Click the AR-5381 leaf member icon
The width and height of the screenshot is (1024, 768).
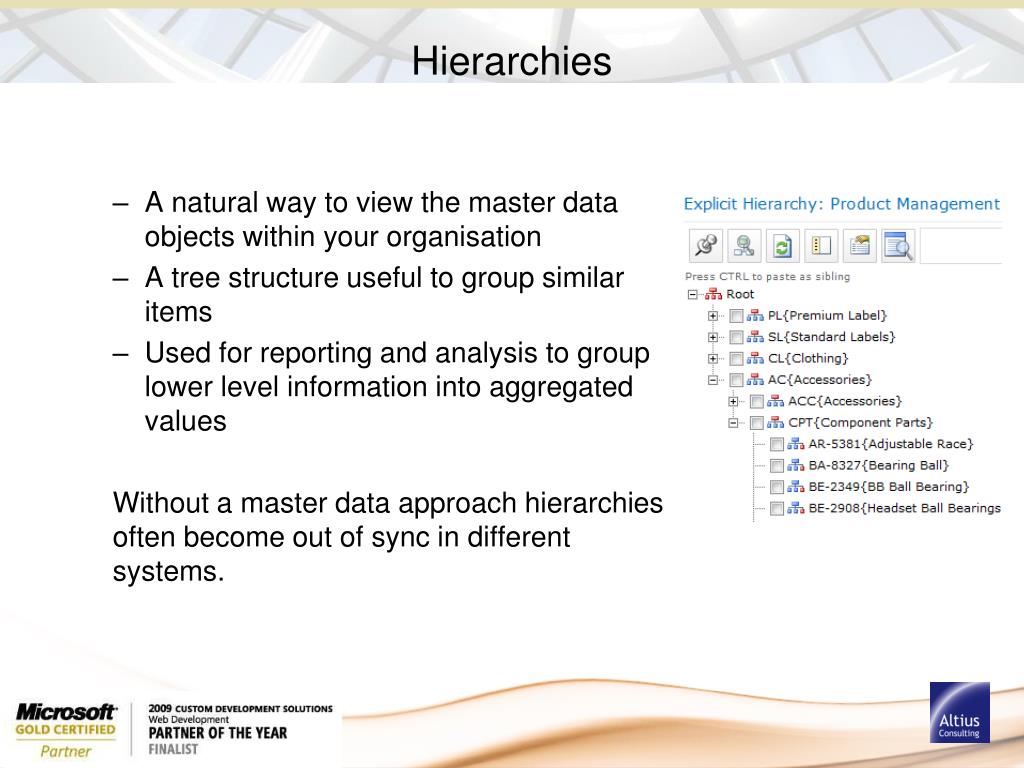795,445
